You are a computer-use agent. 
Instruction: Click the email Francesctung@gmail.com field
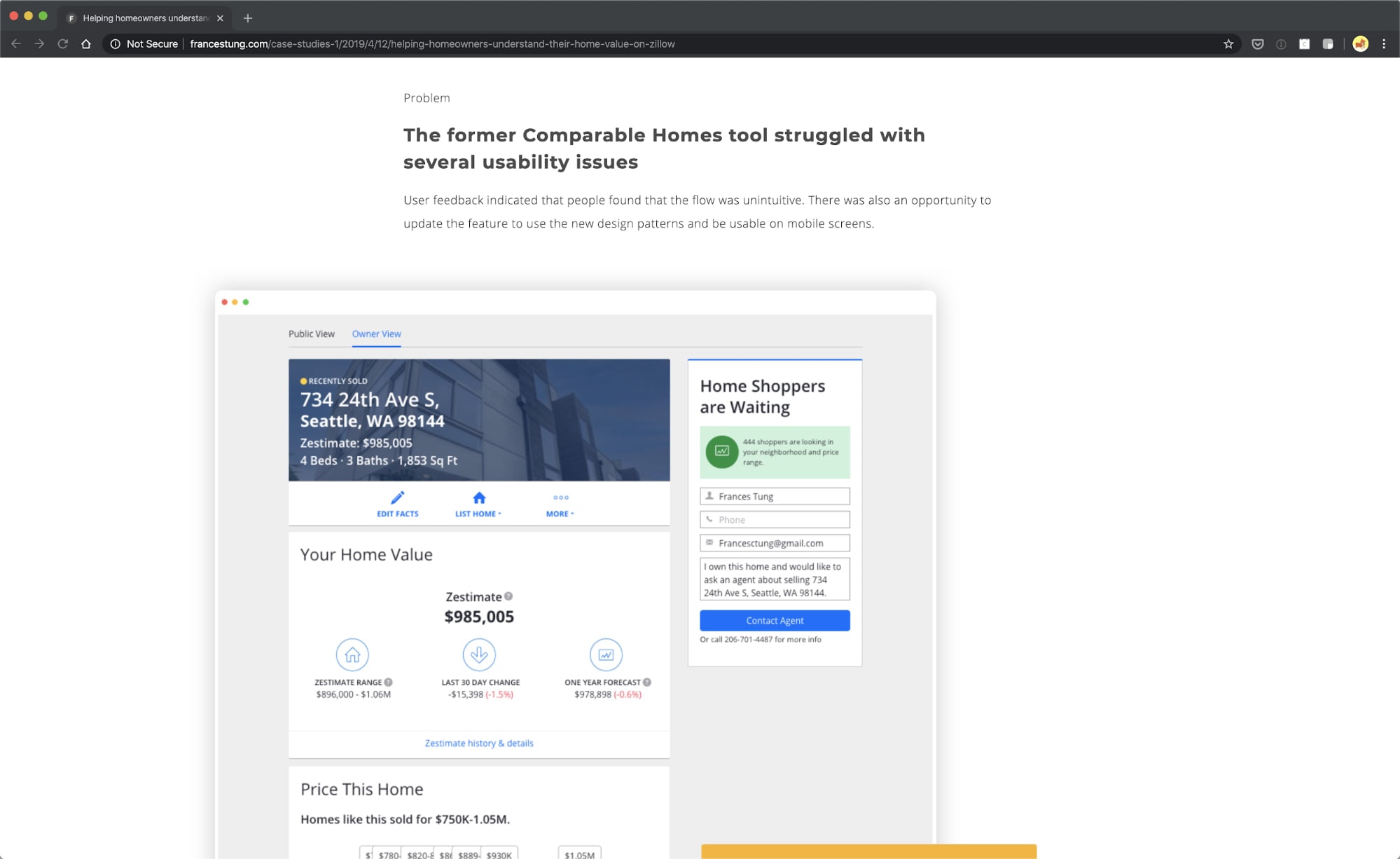pos(775,543)
